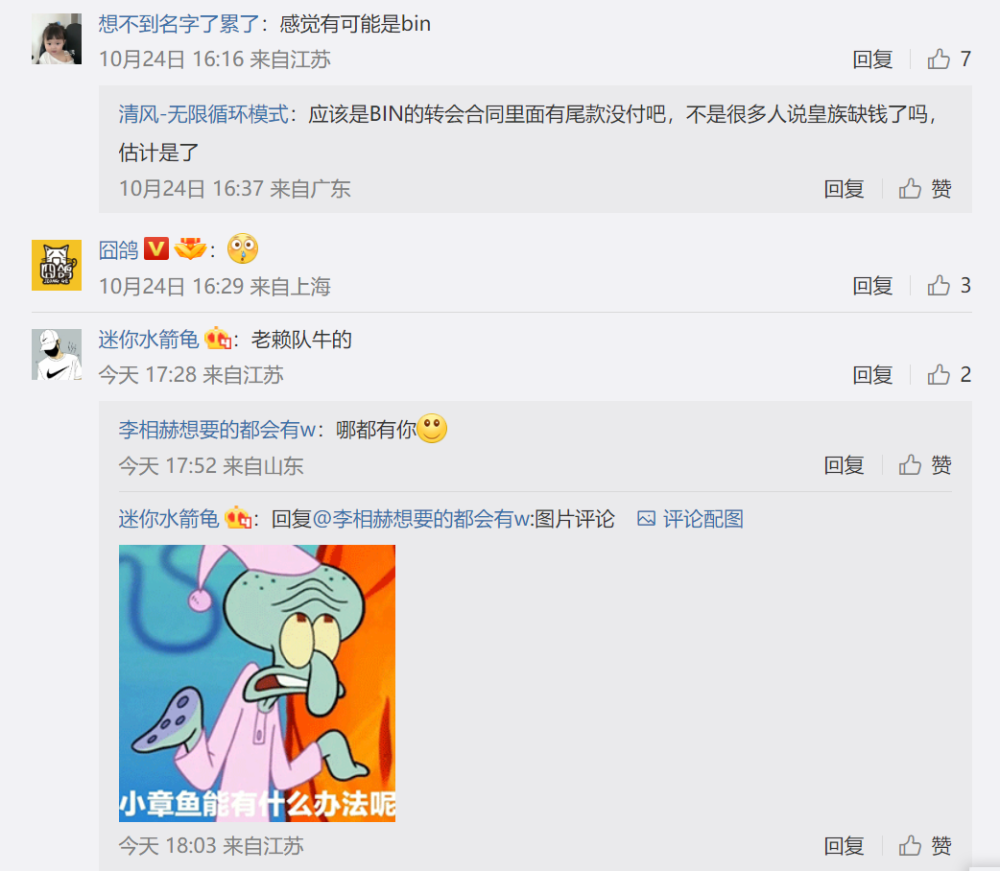Image resolution: width=1000 pixels, height=871 pixels.
Task: Thumbs-up 囧鸽's emoji comment
Action: (939, 285)
